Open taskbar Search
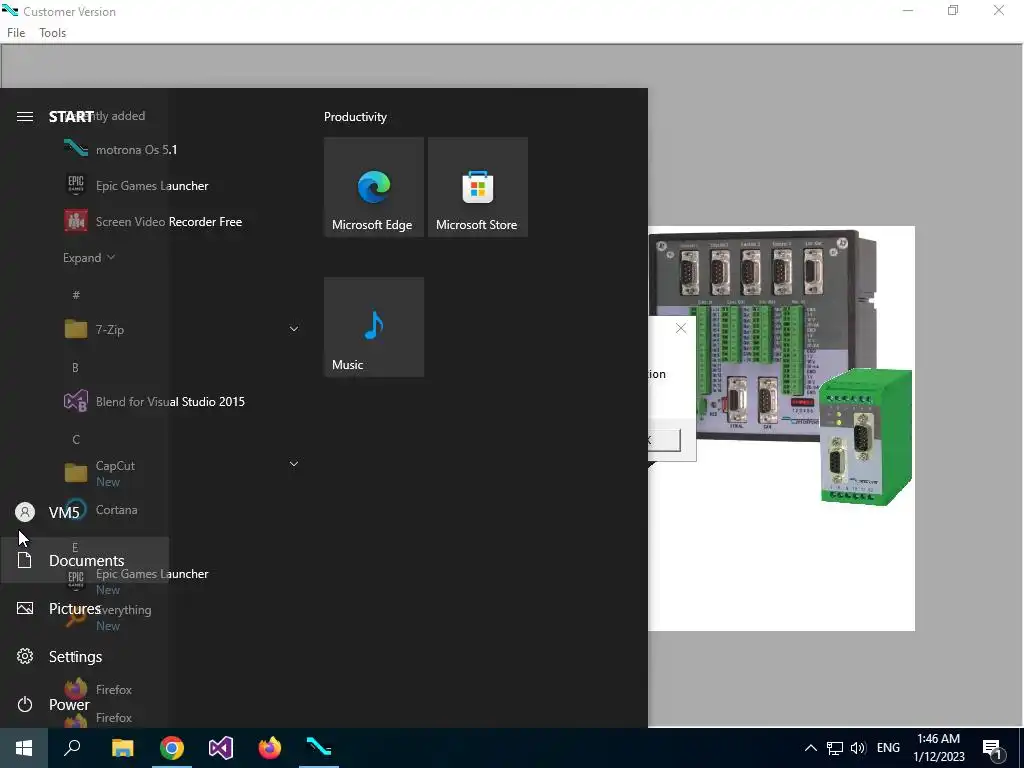This screenshot has width=1024, height=768. (x=72, y=748)
